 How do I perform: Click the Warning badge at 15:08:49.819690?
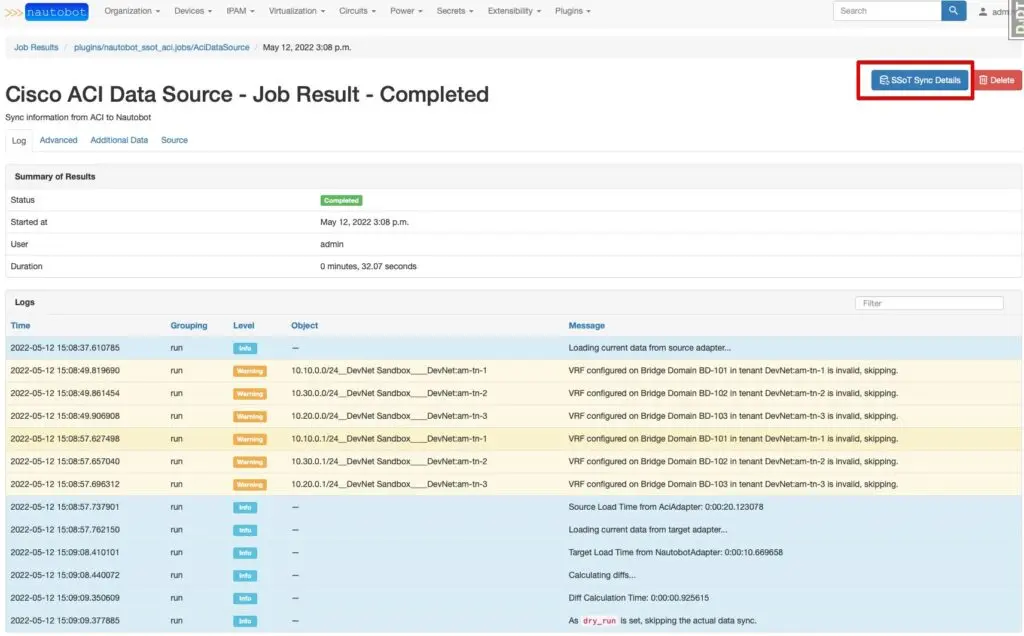coord(249,371)
